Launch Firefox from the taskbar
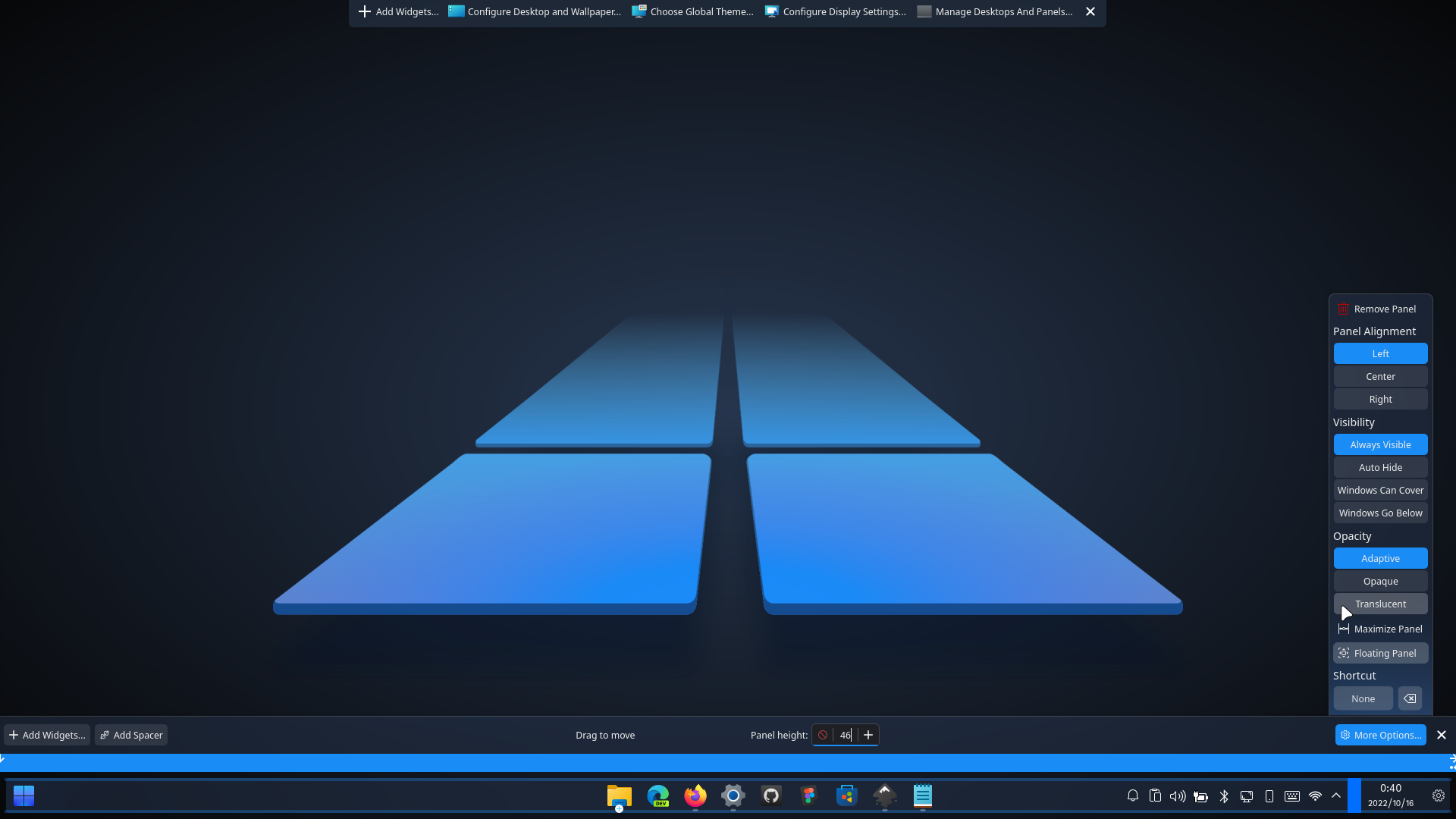The width and height of the screenshot is (1456, 819). [695, 795]
